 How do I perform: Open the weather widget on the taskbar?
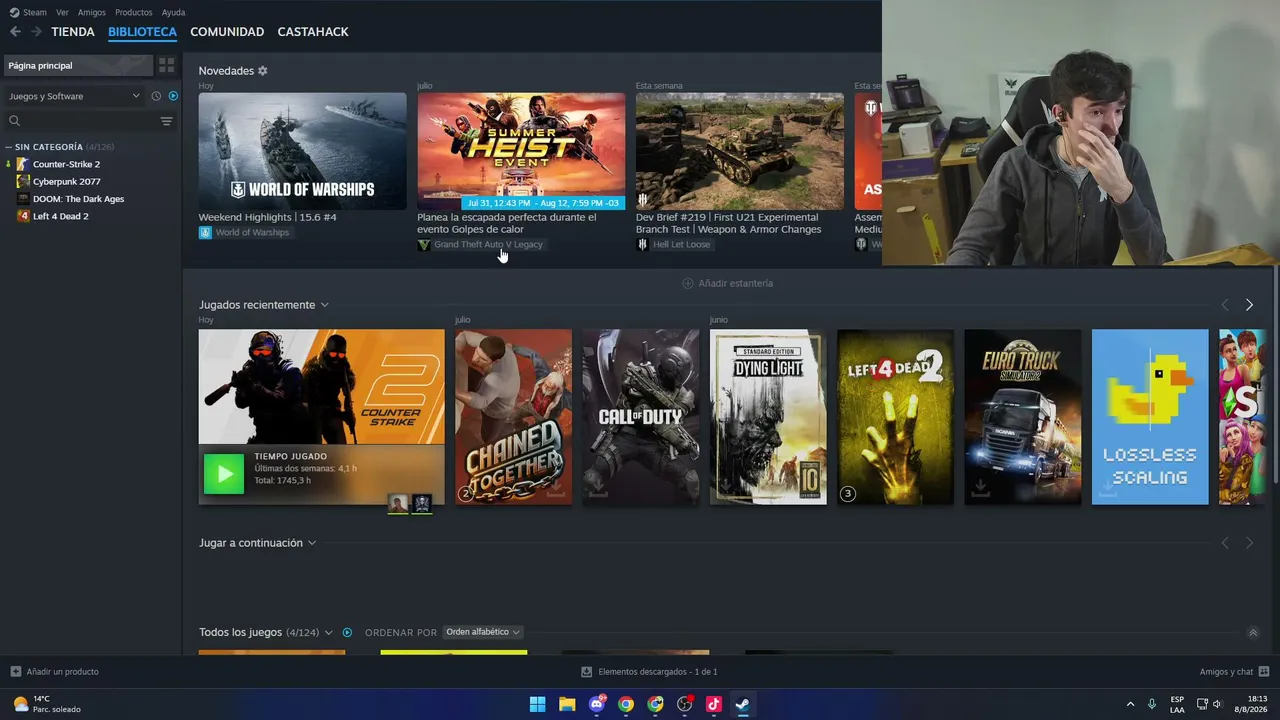point(47,704)
